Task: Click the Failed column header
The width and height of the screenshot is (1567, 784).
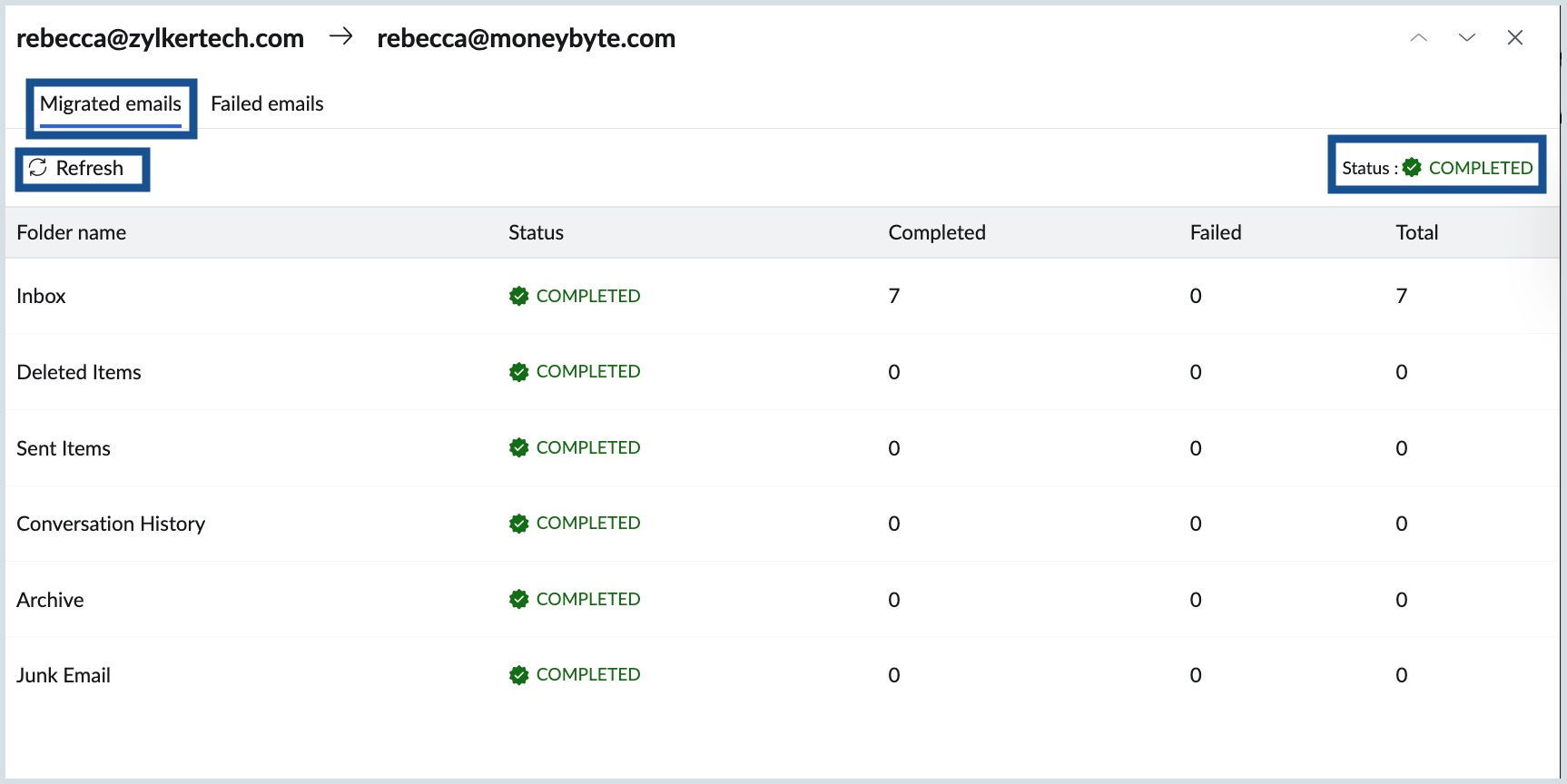Action: [x=1216, y=233]
